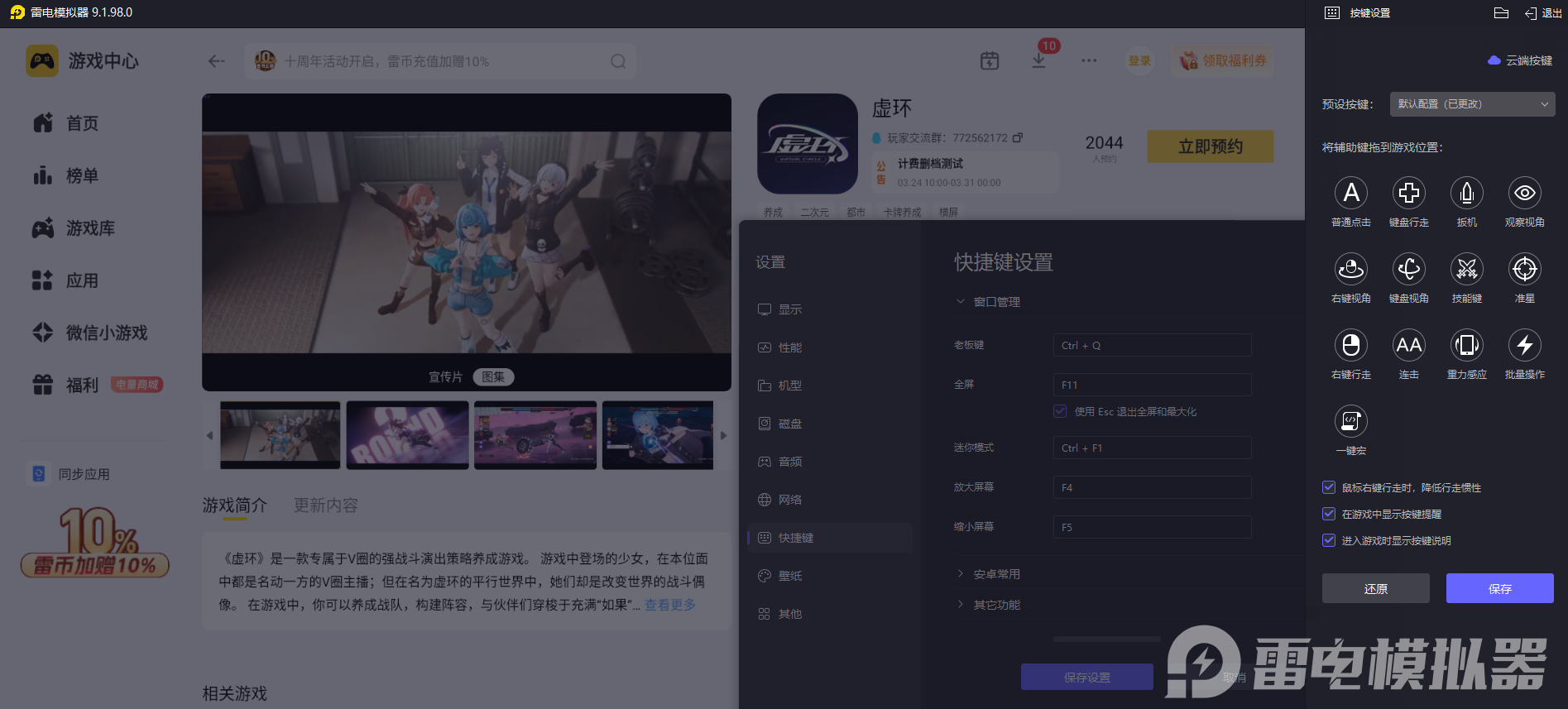Select the 观察视角 eye icon
Viewport: 1568px width, 709px height.
coord(1524,194)
